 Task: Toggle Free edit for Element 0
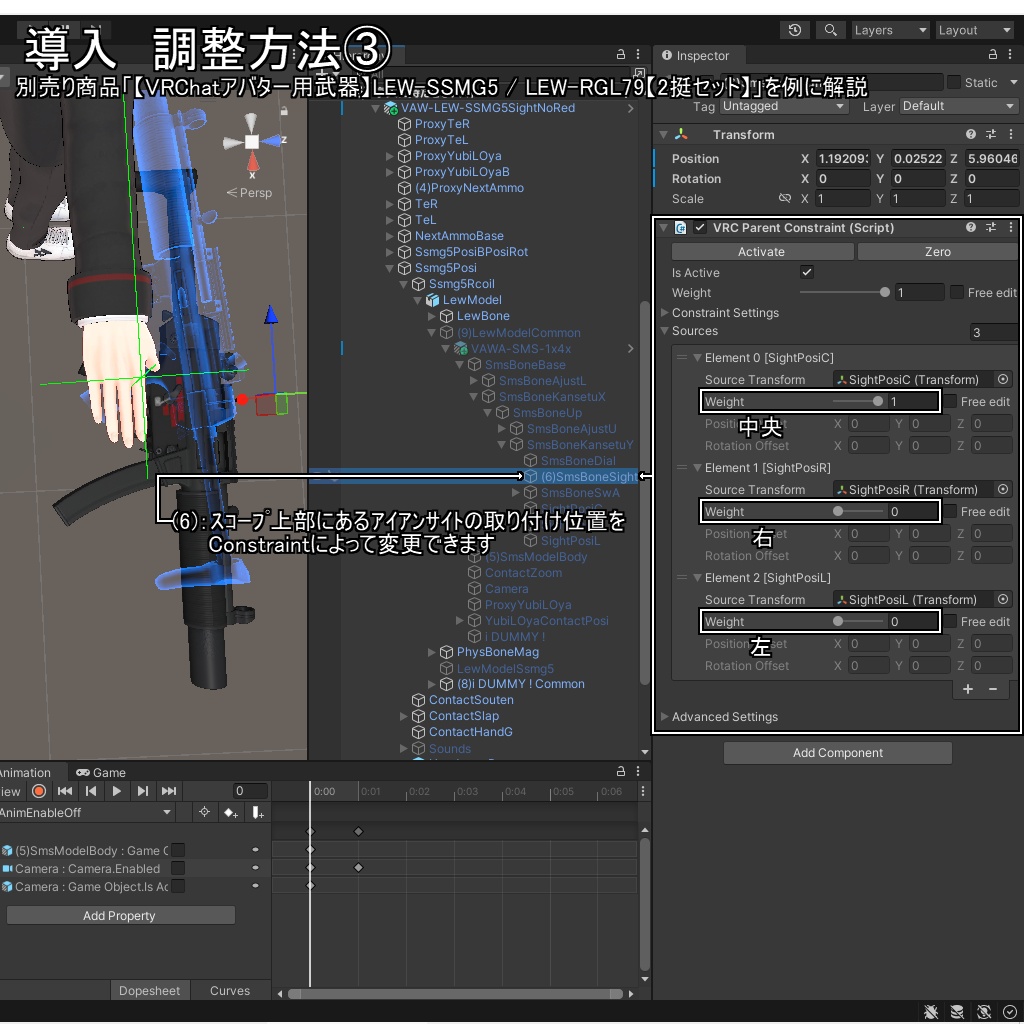click(950, 402)
